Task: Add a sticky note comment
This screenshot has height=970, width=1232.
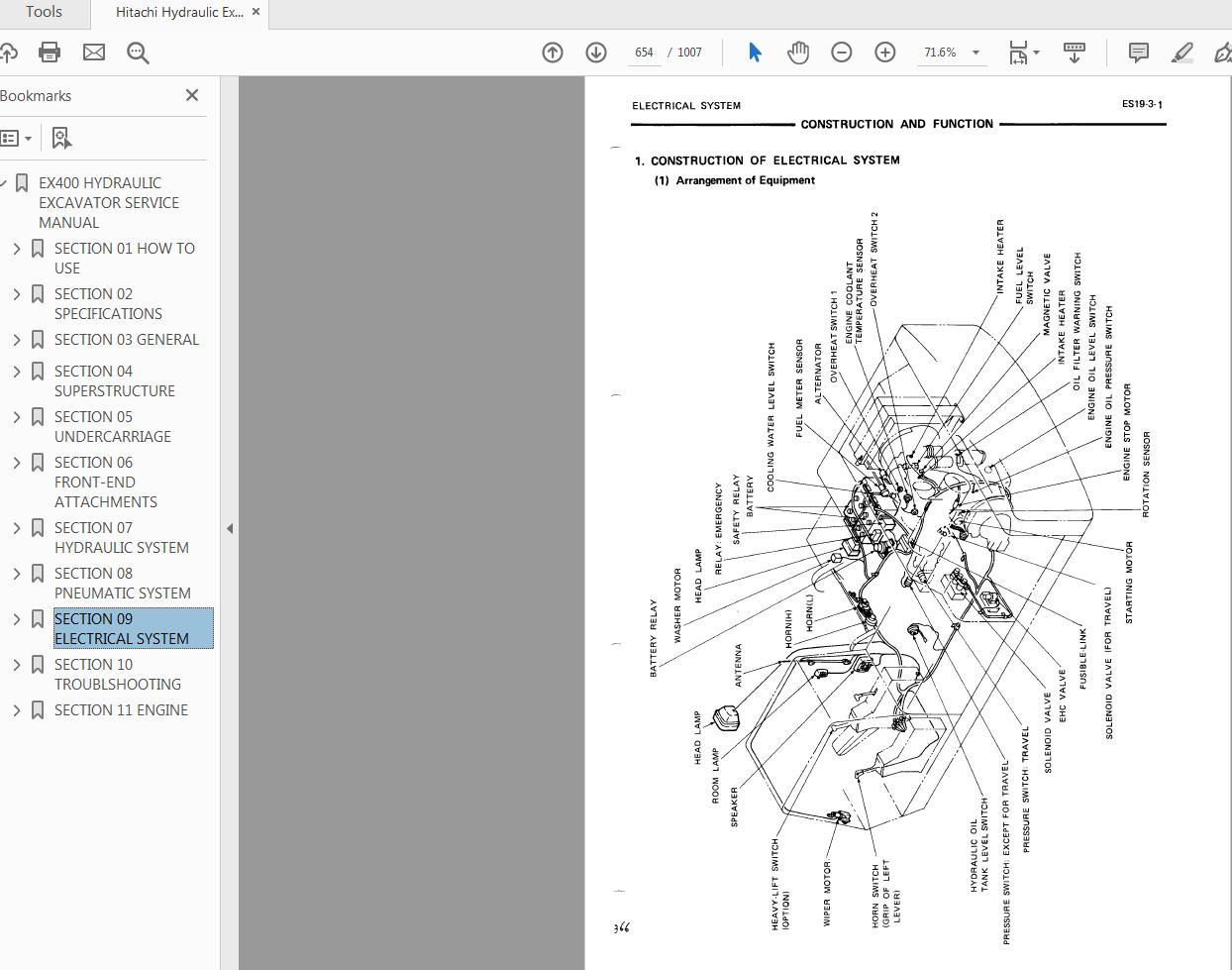Action: [x=1138, y=53]
